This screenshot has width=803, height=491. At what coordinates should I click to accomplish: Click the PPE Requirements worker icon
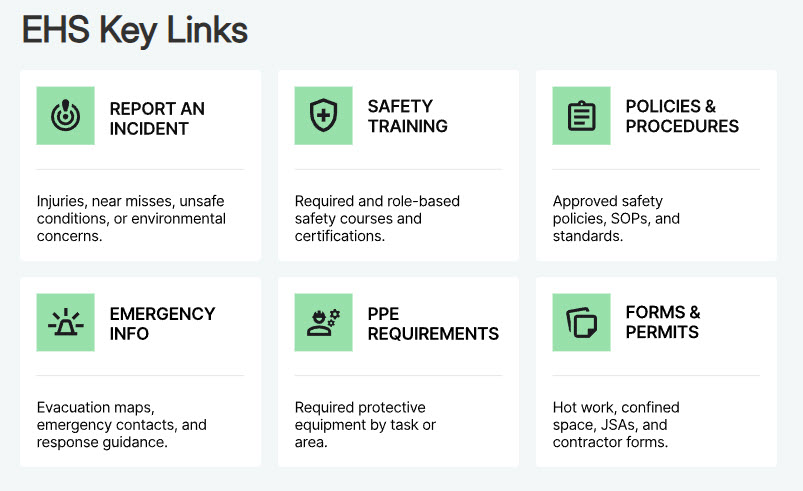323,322
